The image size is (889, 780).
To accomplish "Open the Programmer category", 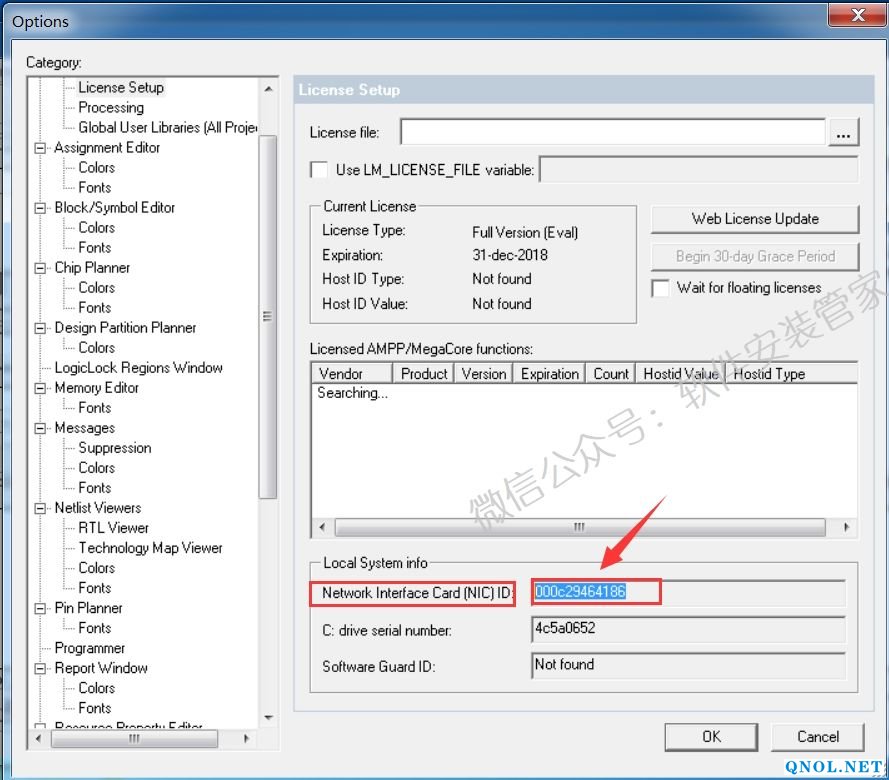I will tap(90, 648).
